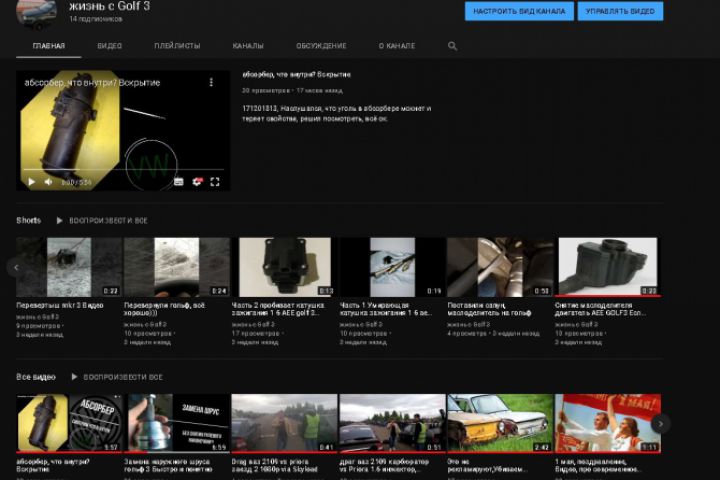The image size is (720, 480).
Task: Open drag race thumbnail with 0:41 duration
Action: point(285,424)
